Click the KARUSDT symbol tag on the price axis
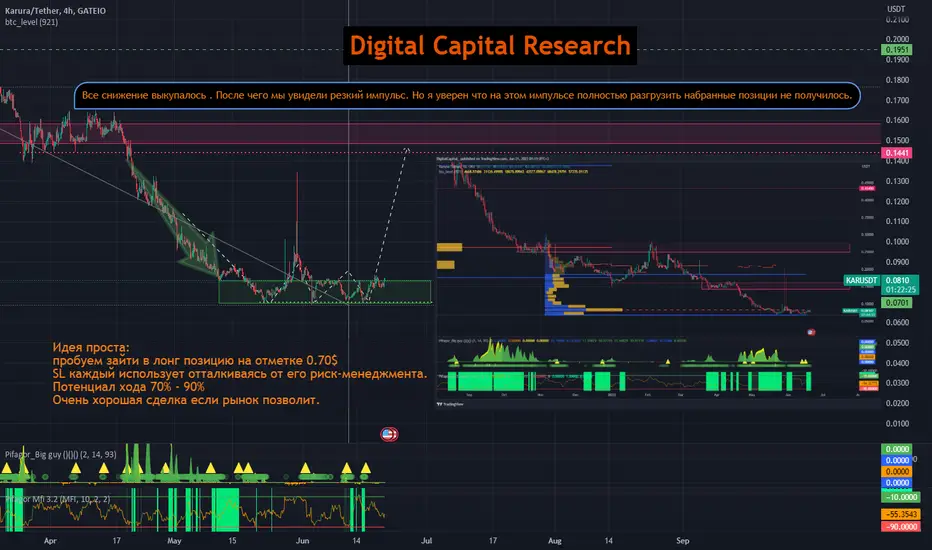Screen dimensions: 932x550 (x=861, y=280)
